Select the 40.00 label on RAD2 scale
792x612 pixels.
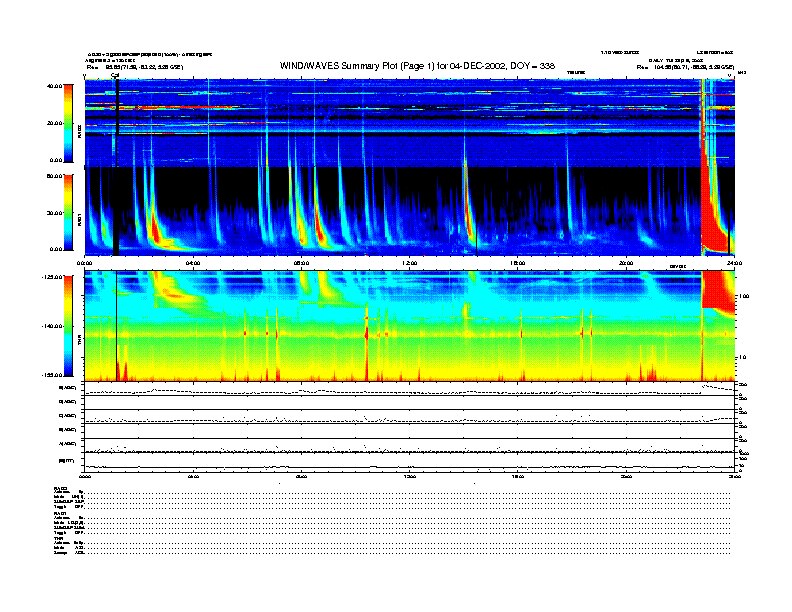pos(54,86)
